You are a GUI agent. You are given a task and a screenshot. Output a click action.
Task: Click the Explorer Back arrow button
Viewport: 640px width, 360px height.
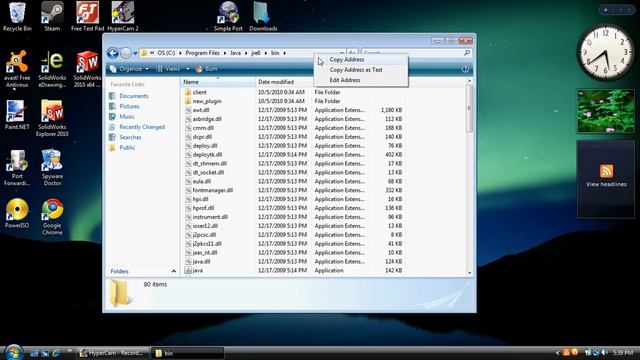tap(113, 53)
